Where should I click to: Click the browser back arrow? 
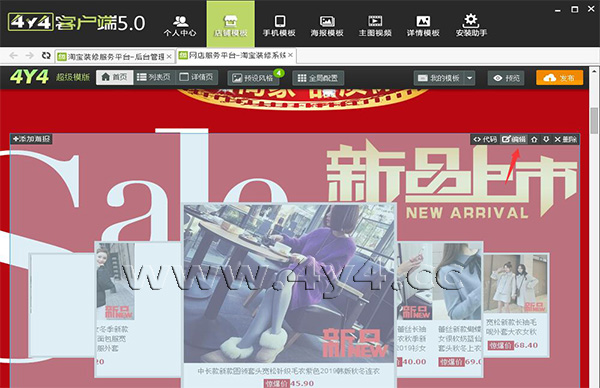13,56
